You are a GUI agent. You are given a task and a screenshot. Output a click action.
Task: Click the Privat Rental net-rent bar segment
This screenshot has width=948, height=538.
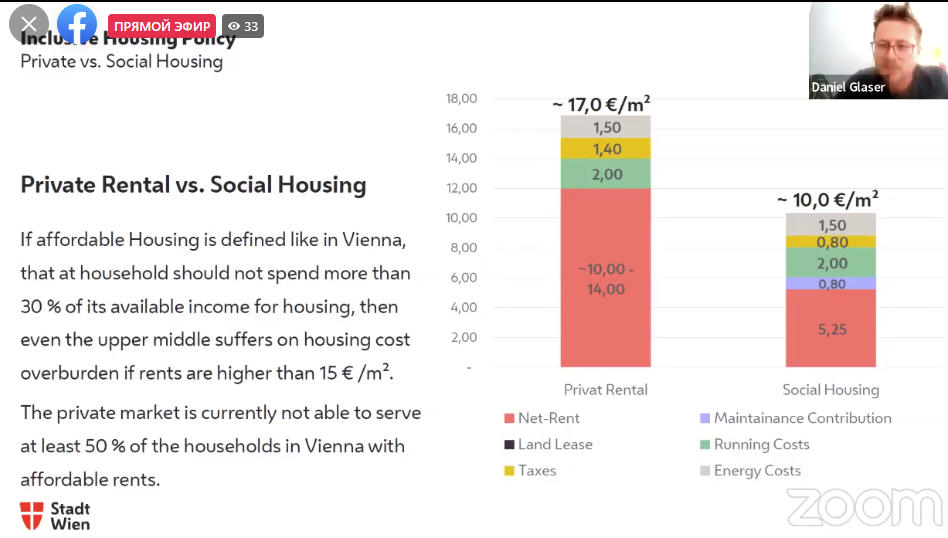[606, 278]
